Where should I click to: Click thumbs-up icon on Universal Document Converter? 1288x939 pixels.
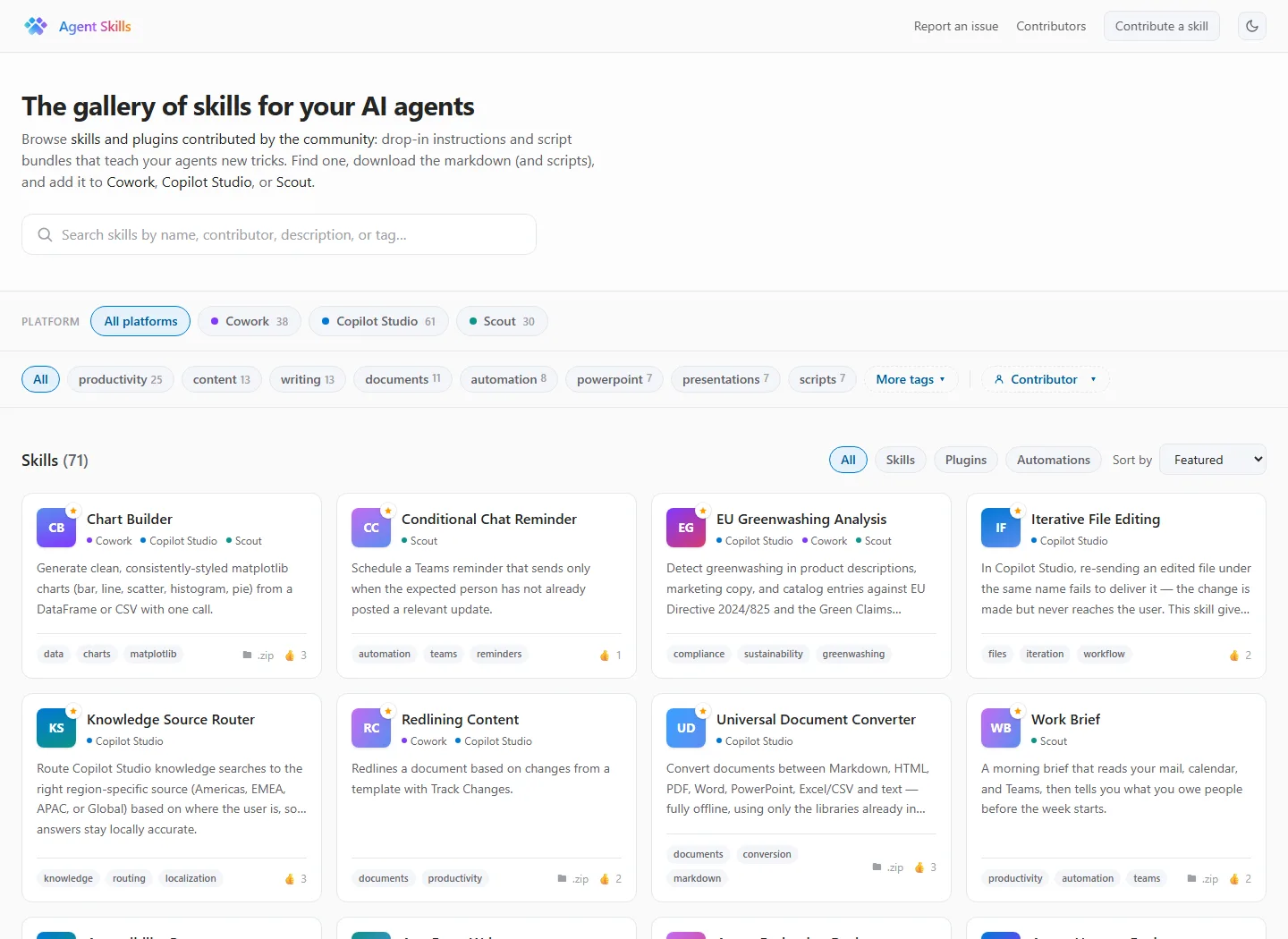click(919, 867)
